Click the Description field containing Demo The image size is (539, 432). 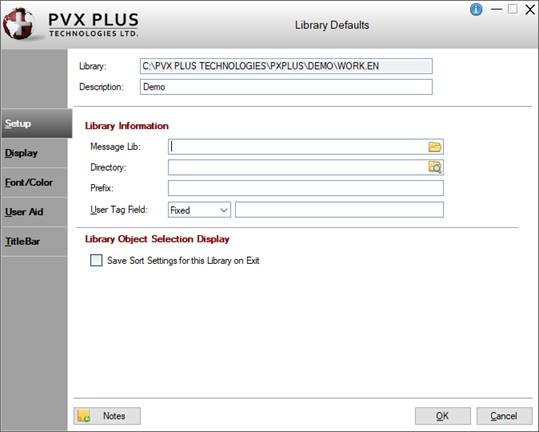(x=286, y=87)
